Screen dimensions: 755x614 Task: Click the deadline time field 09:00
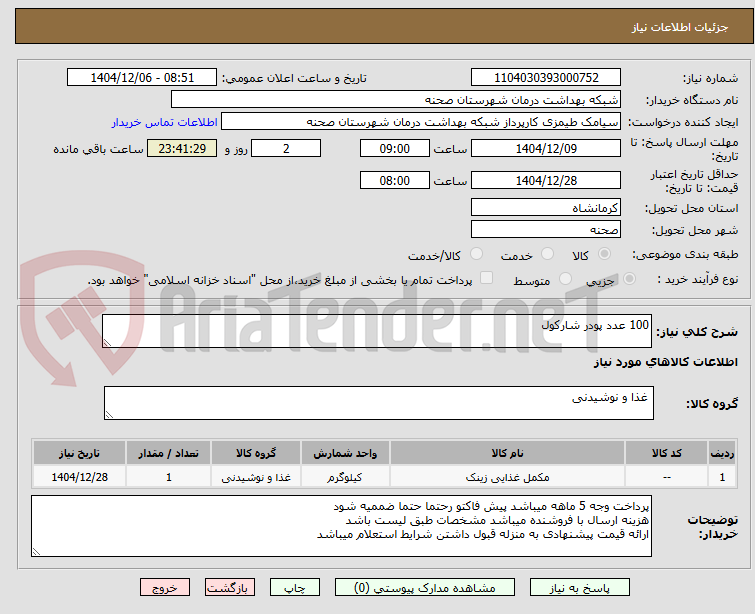[395, 148]
